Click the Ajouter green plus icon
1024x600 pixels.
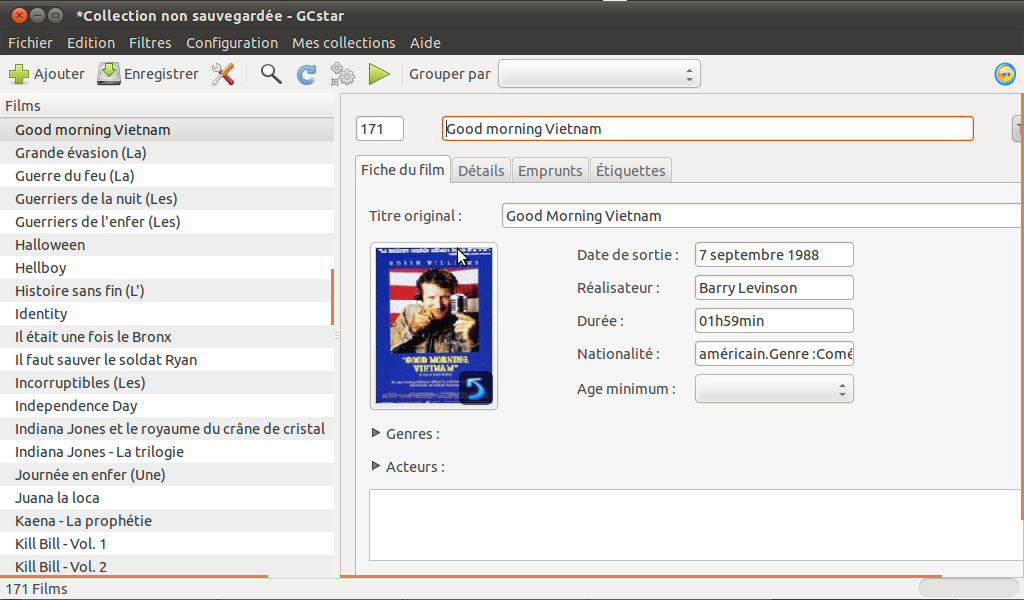coord(19,74)
